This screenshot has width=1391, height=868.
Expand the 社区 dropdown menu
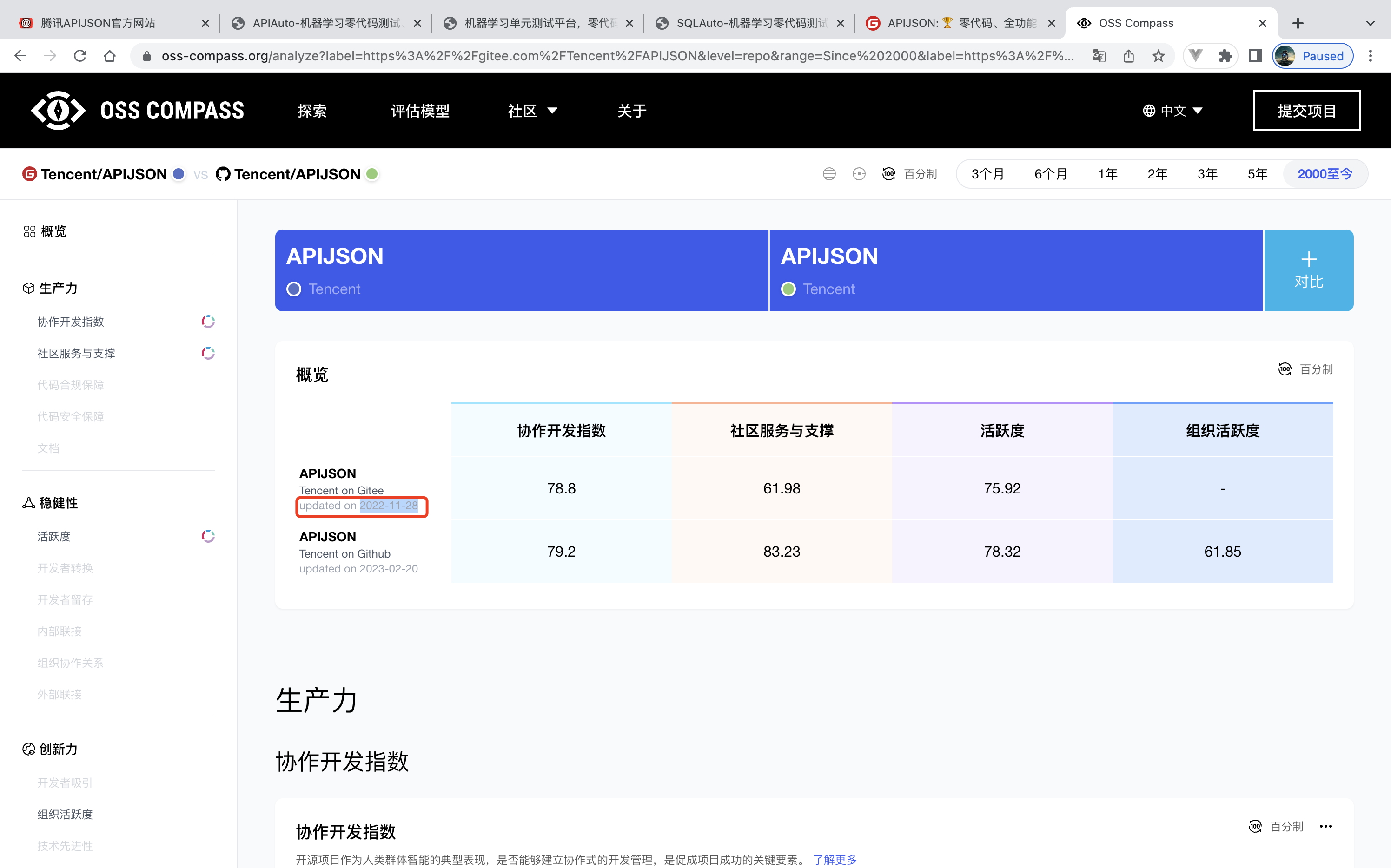coord(532,111)
